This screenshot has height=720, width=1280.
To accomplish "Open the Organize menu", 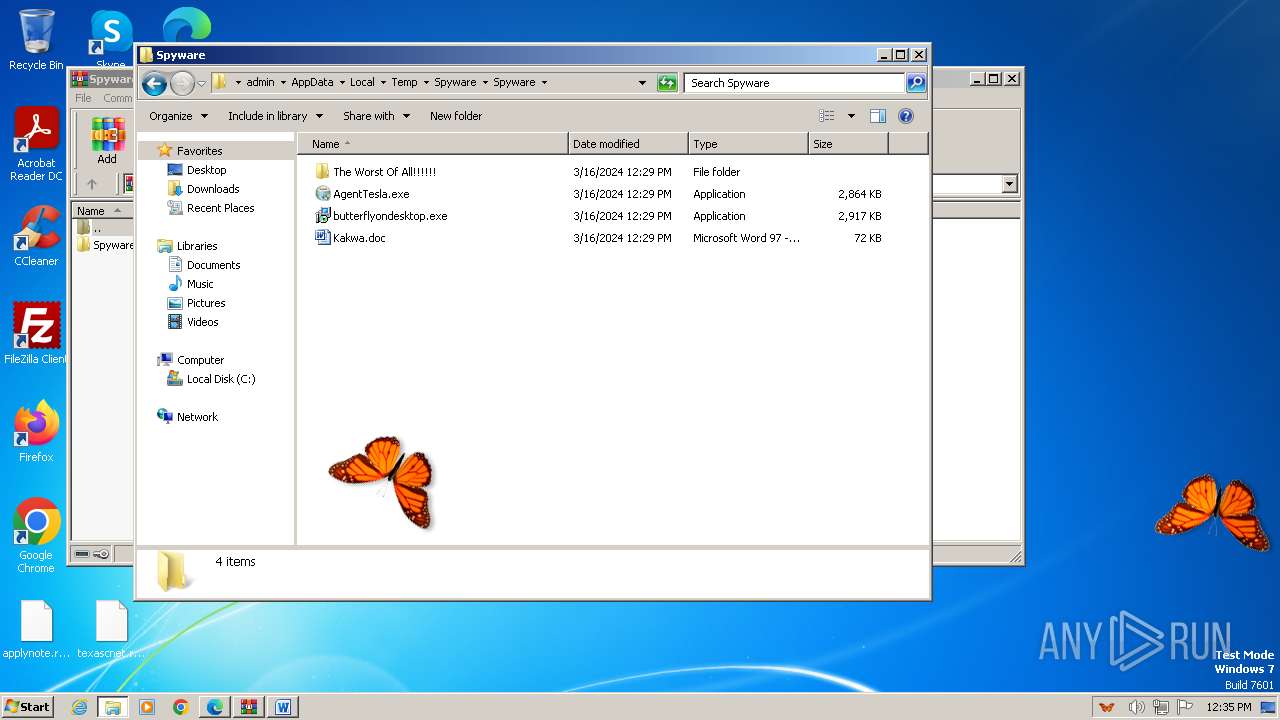I will tap(178, 116).
